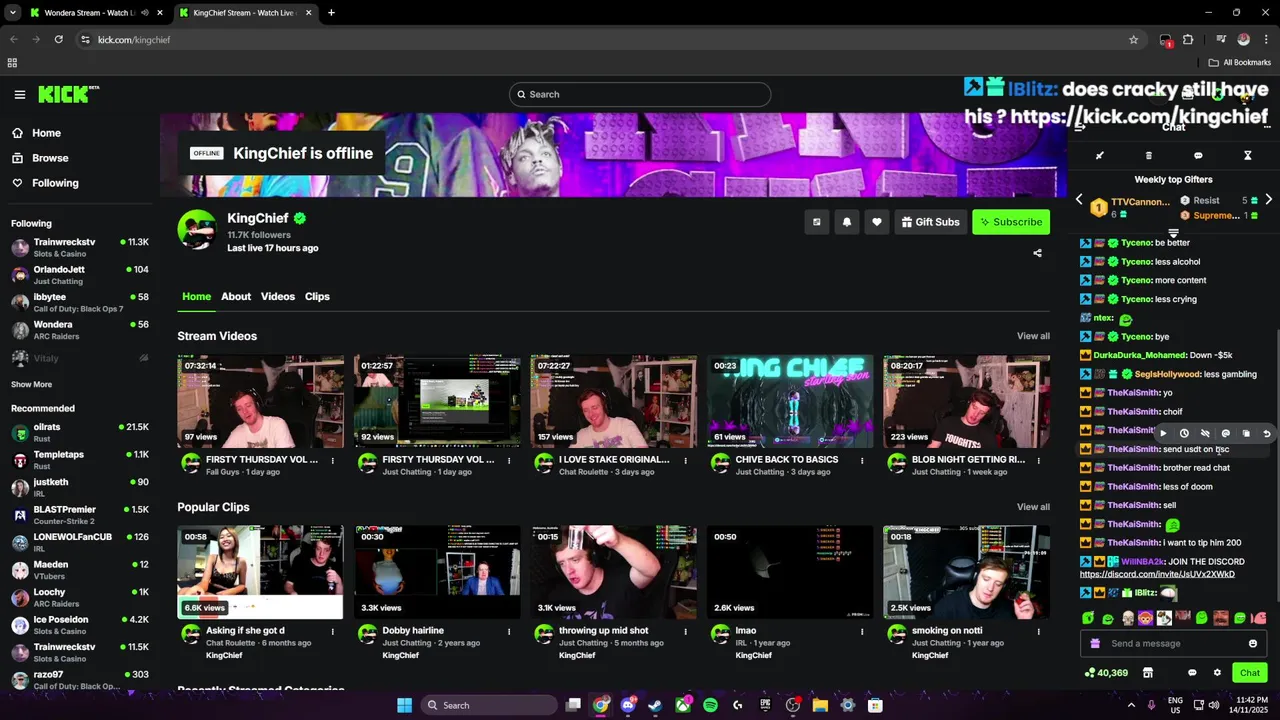Click View all for Stream Videos
Viewport: 1280px width, 720px height.
click(1033, 336)
